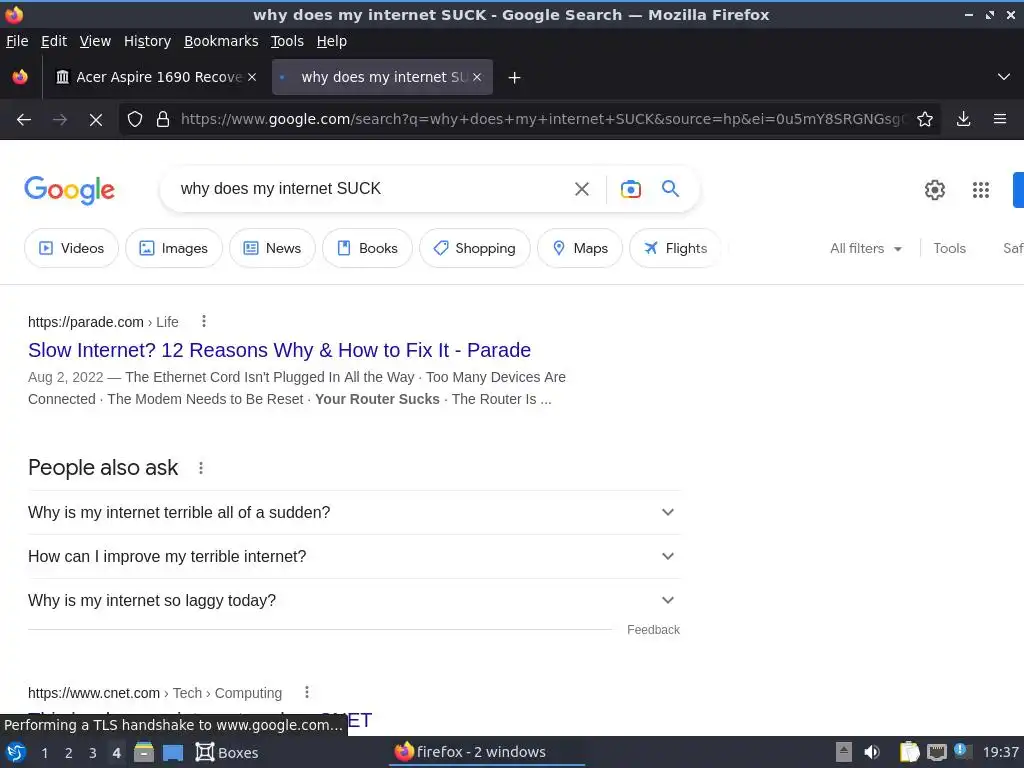Click the show desktop taskbar icon
This screenshot has height=768, width=1024.
tap(173, 752)
